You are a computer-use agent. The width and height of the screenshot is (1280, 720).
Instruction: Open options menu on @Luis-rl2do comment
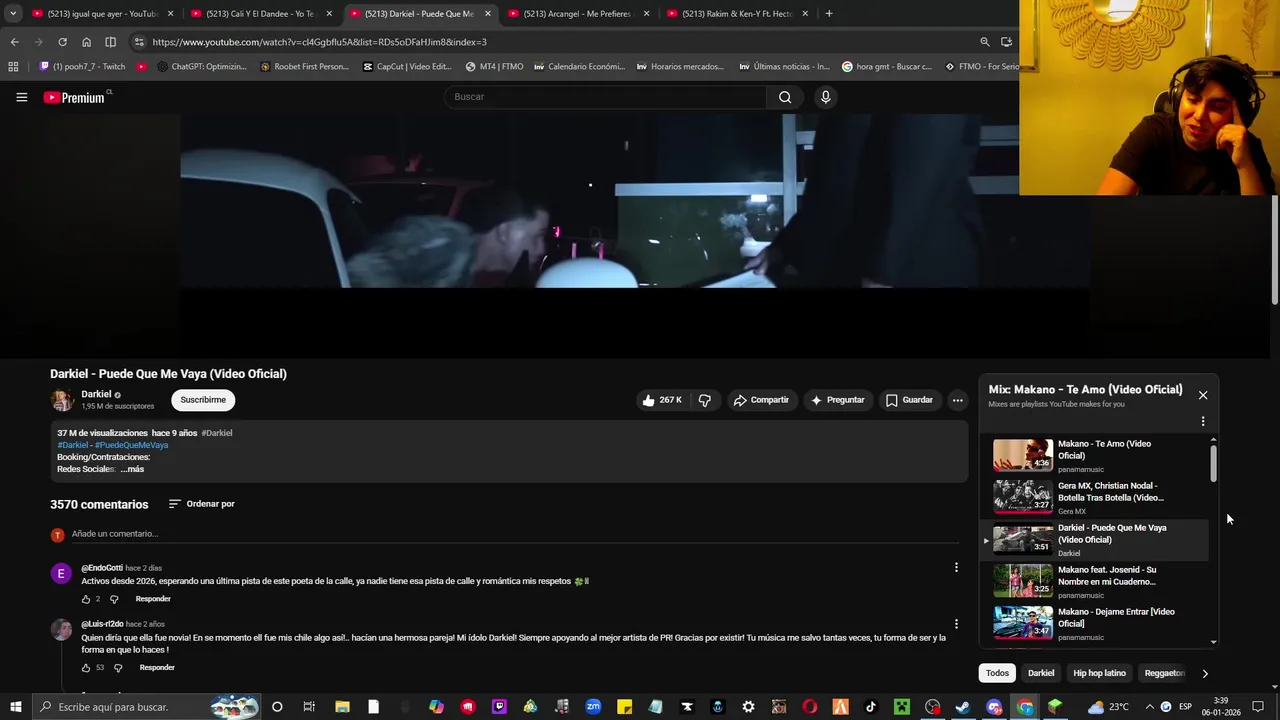956,624
